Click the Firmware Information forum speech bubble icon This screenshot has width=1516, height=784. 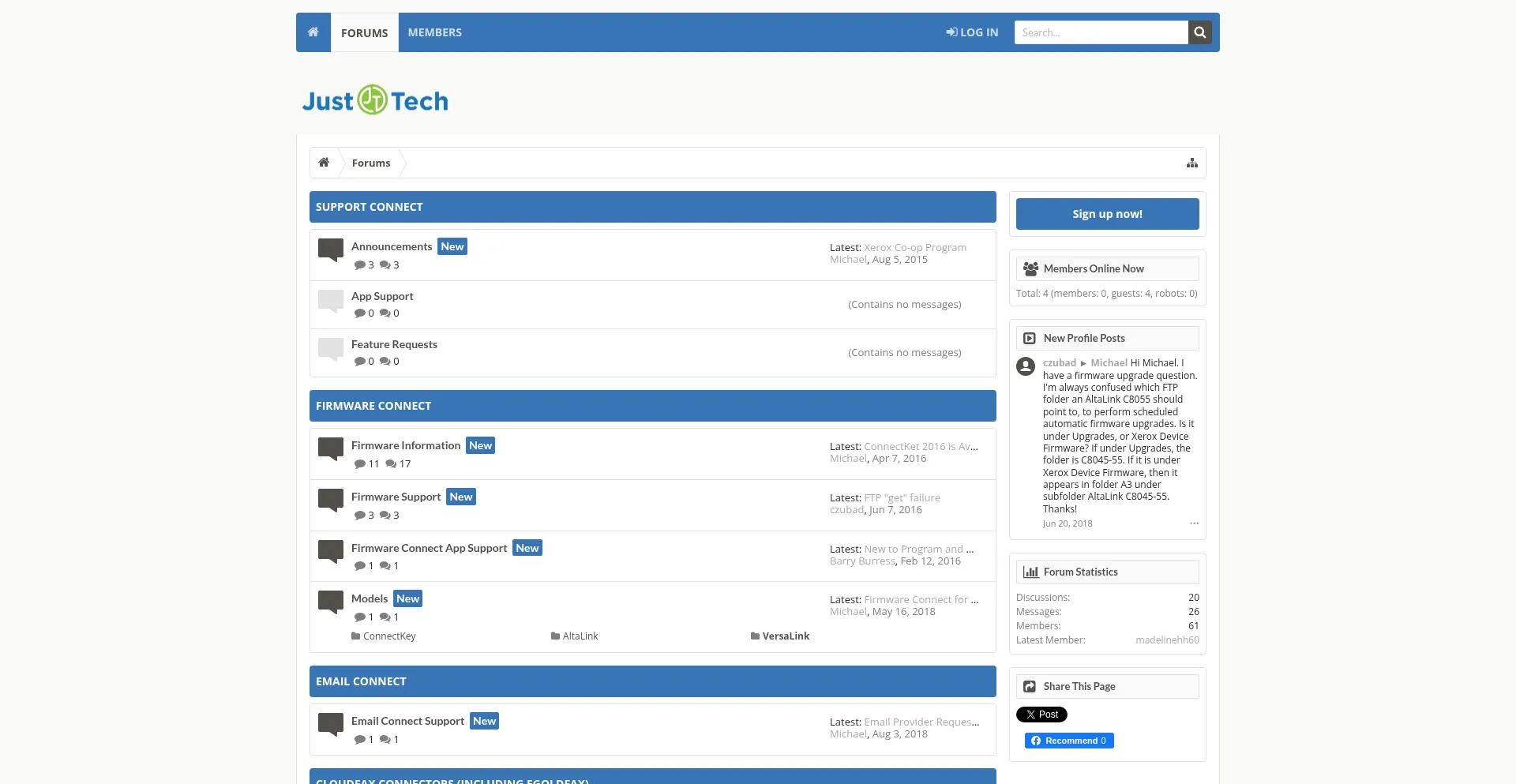coord(330,448)
